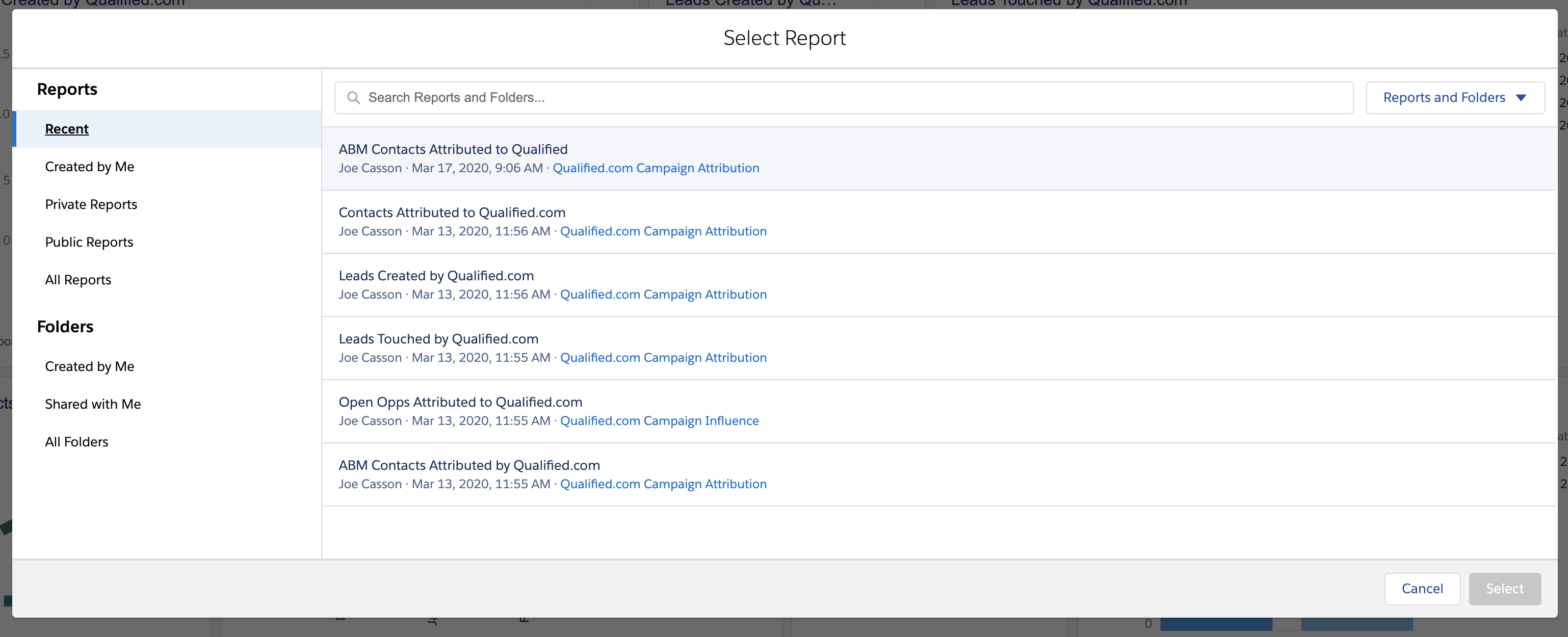Screen dimensions: 1568x637
Task: Open Campaign Attribution link under Contacts Attributed row
Action: 663,231
